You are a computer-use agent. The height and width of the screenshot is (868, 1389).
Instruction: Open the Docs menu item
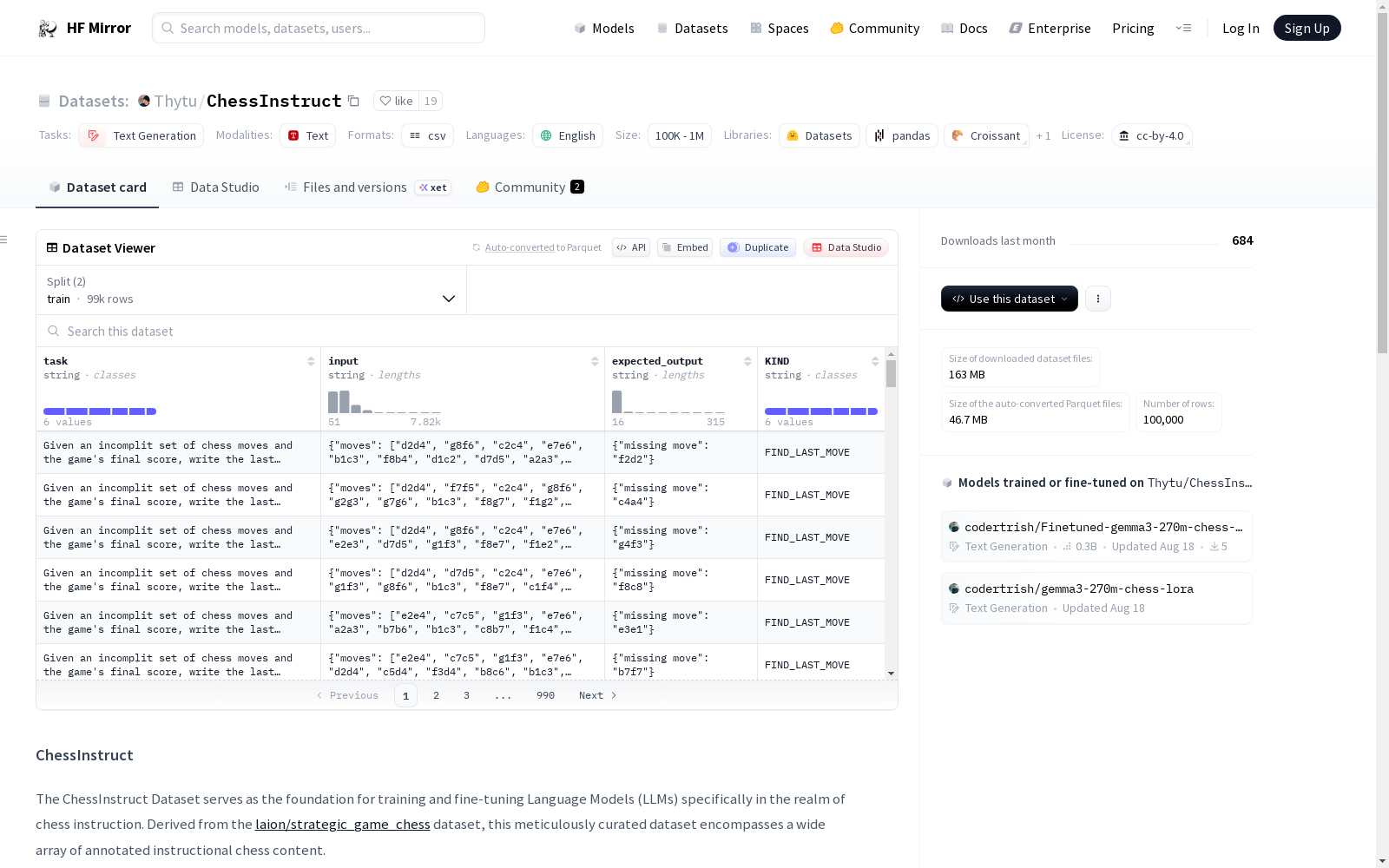964,29
